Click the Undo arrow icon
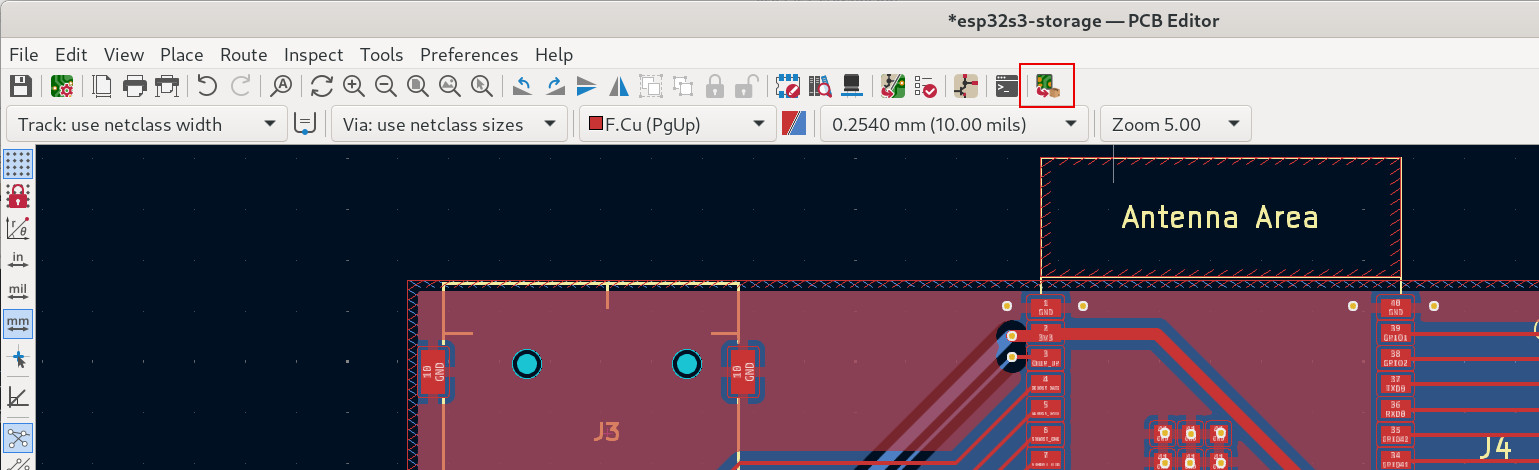Screen dimensions: 1539x470 (207, 86)
